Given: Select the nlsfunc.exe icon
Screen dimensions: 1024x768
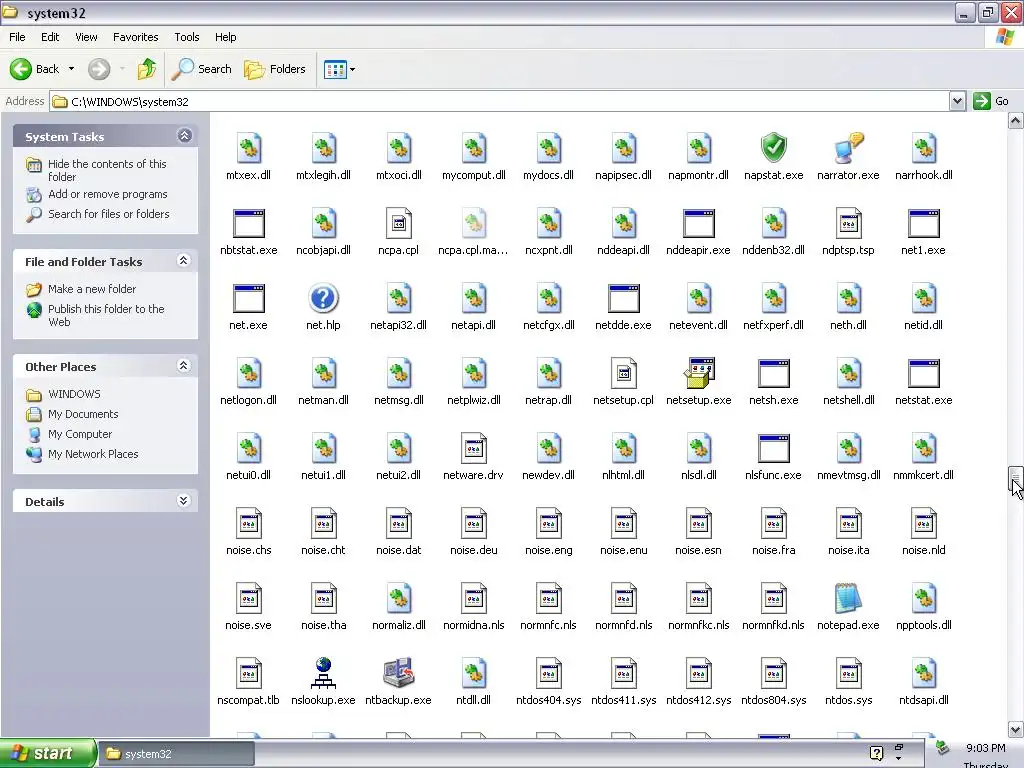Looking at the screenshot, I should point(773,449).
